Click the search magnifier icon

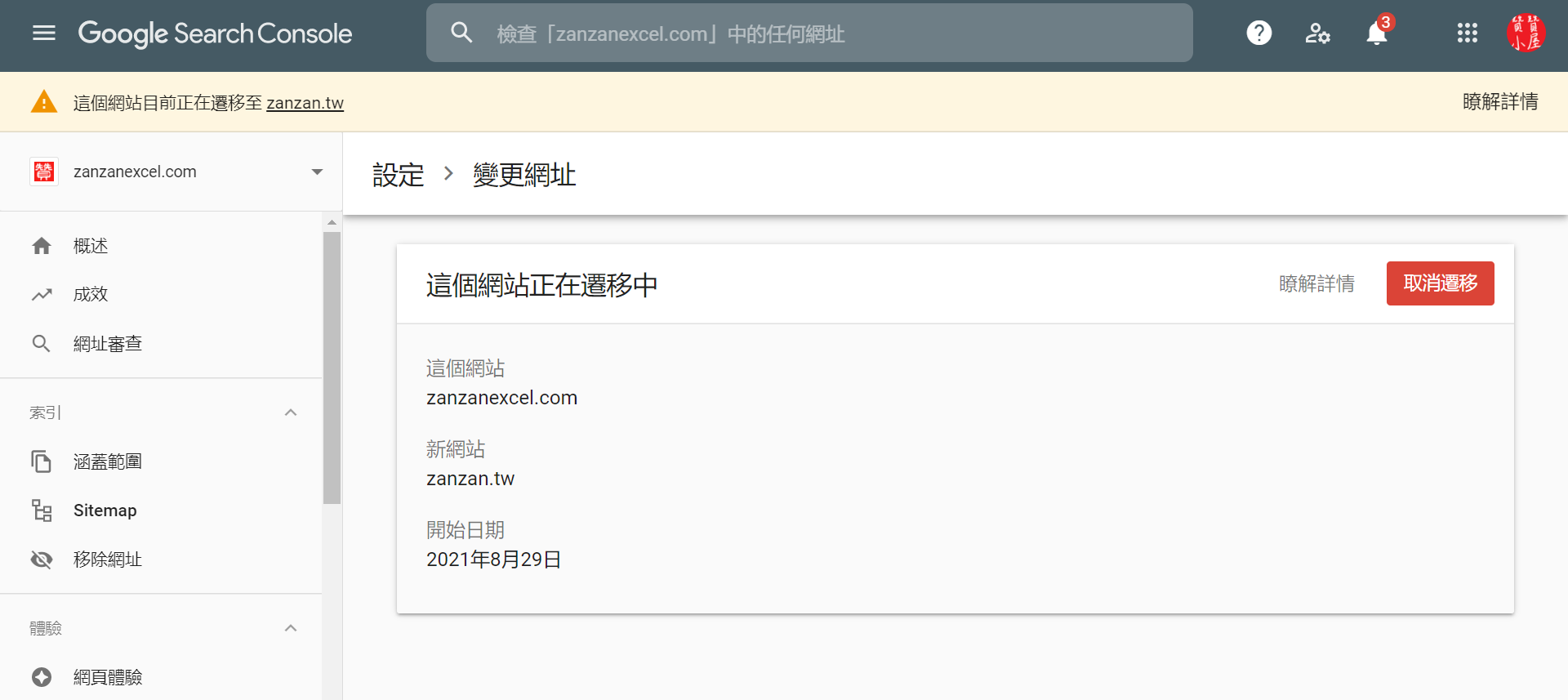click(x=461, y=33)
